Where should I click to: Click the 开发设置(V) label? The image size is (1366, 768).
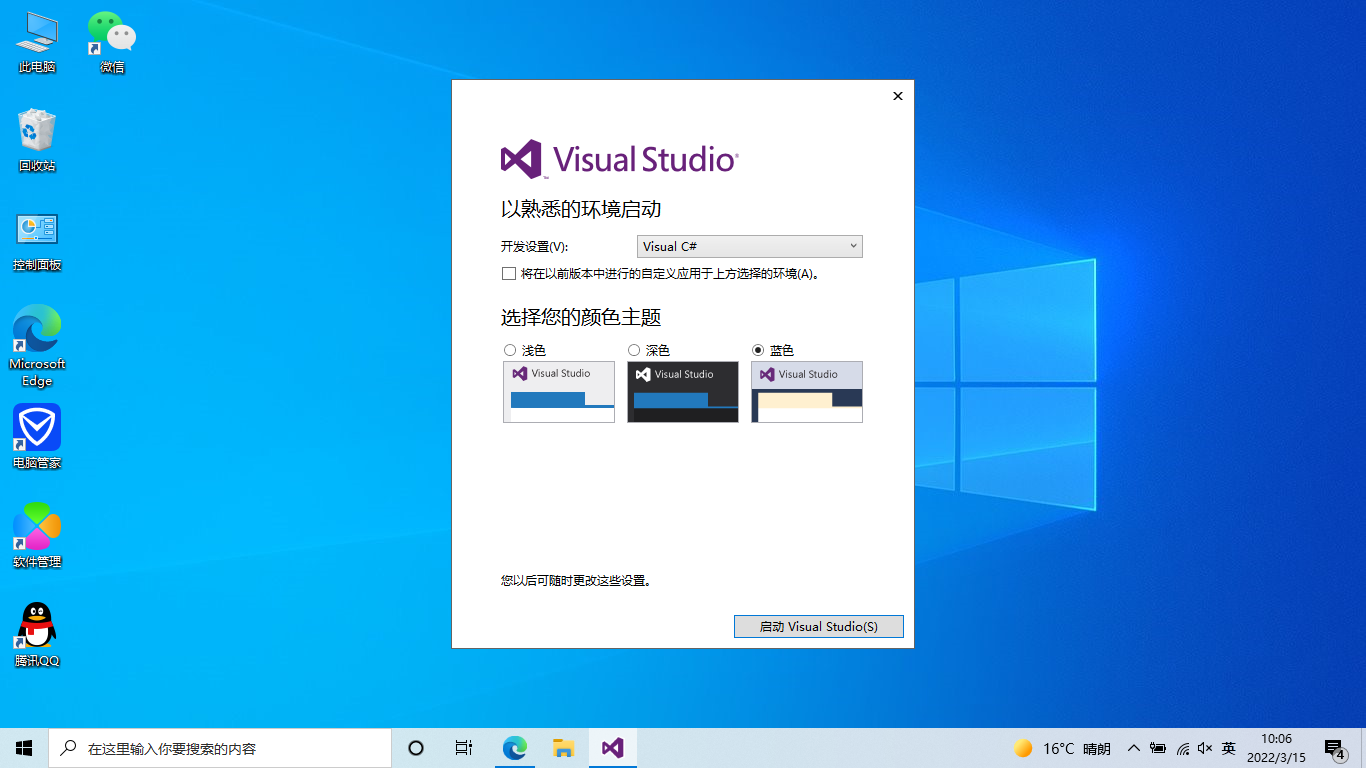[534, 247]
